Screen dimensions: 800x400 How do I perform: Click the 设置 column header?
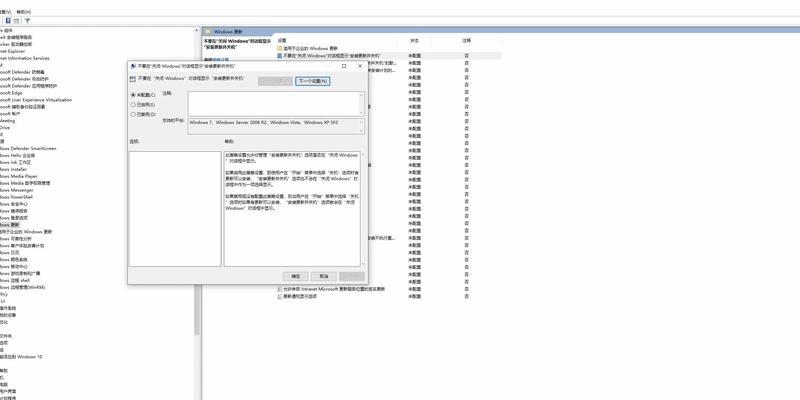coord(282,40)
